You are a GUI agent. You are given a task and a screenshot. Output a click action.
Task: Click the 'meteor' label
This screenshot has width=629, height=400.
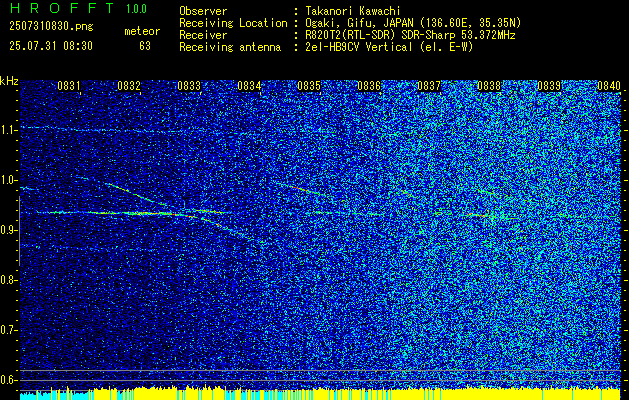tap(142, 31)
